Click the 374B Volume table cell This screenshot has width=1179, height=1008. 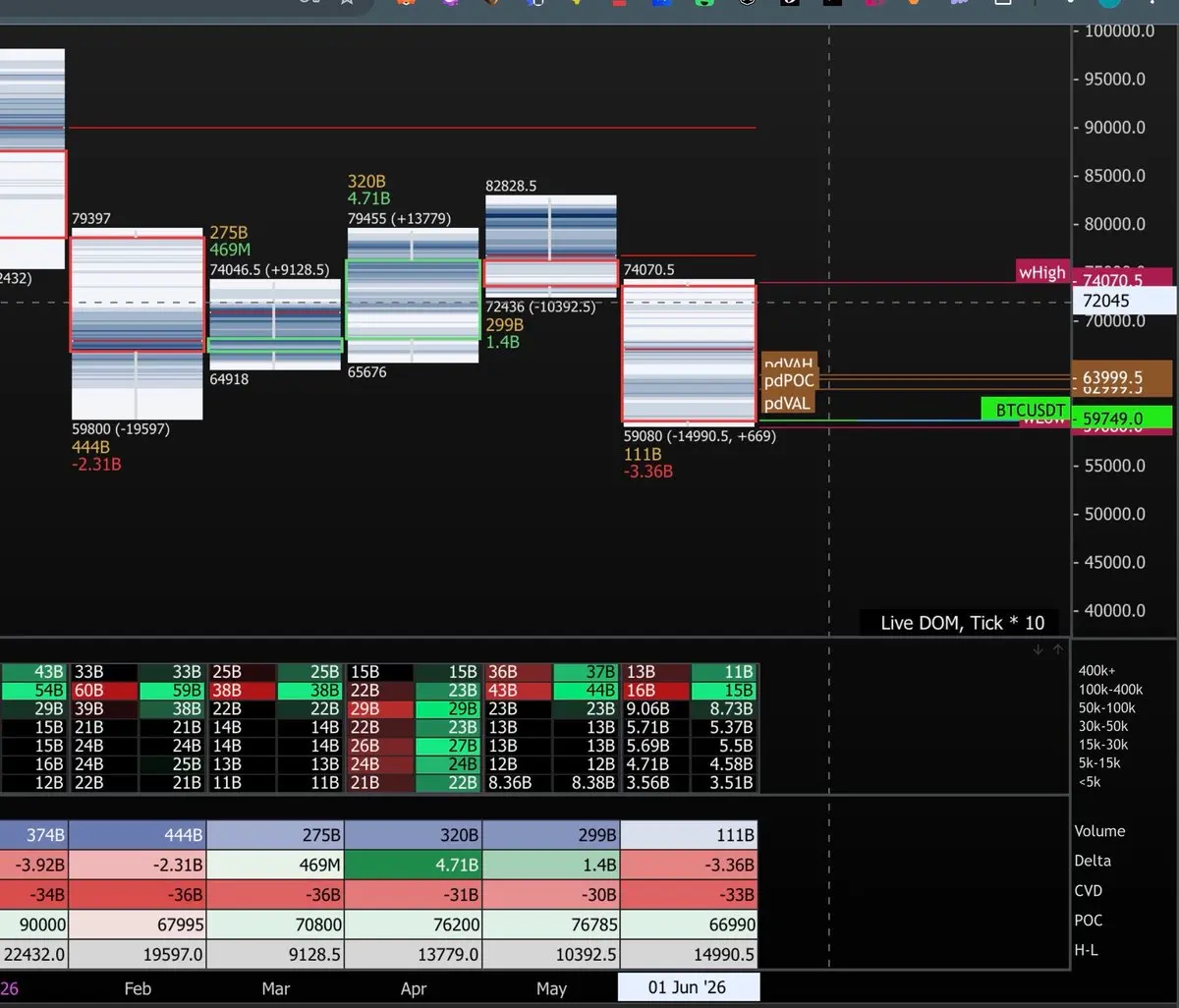(x=32, y=835)
